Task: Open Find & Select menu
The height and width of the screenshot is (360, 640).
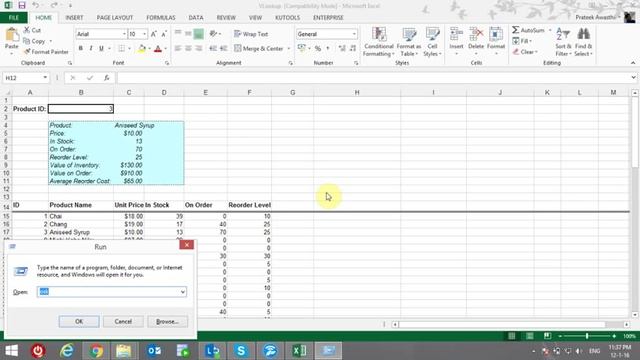Action: click(583, 42)
